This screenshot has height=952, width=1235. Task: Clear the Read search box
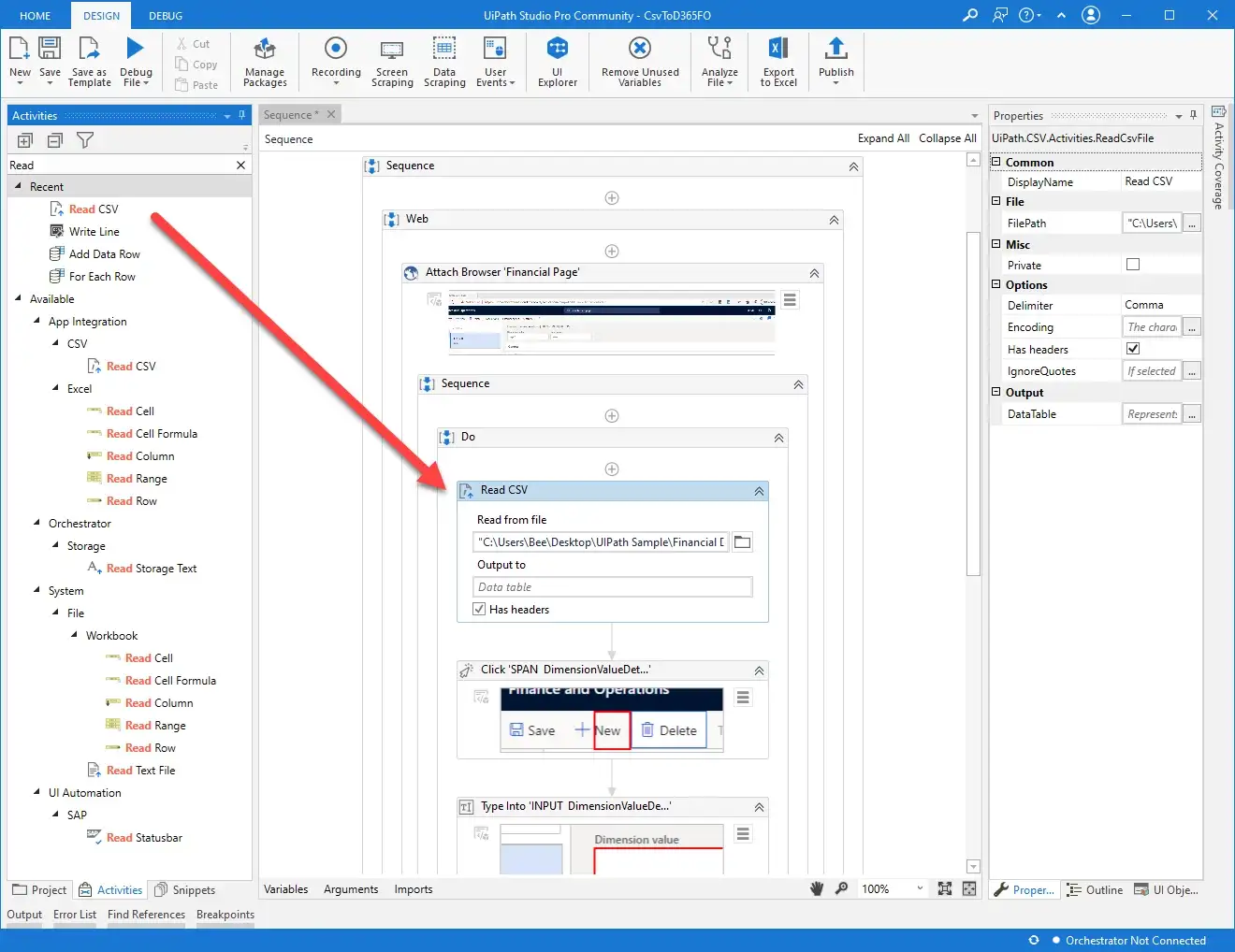click(240, 165)
